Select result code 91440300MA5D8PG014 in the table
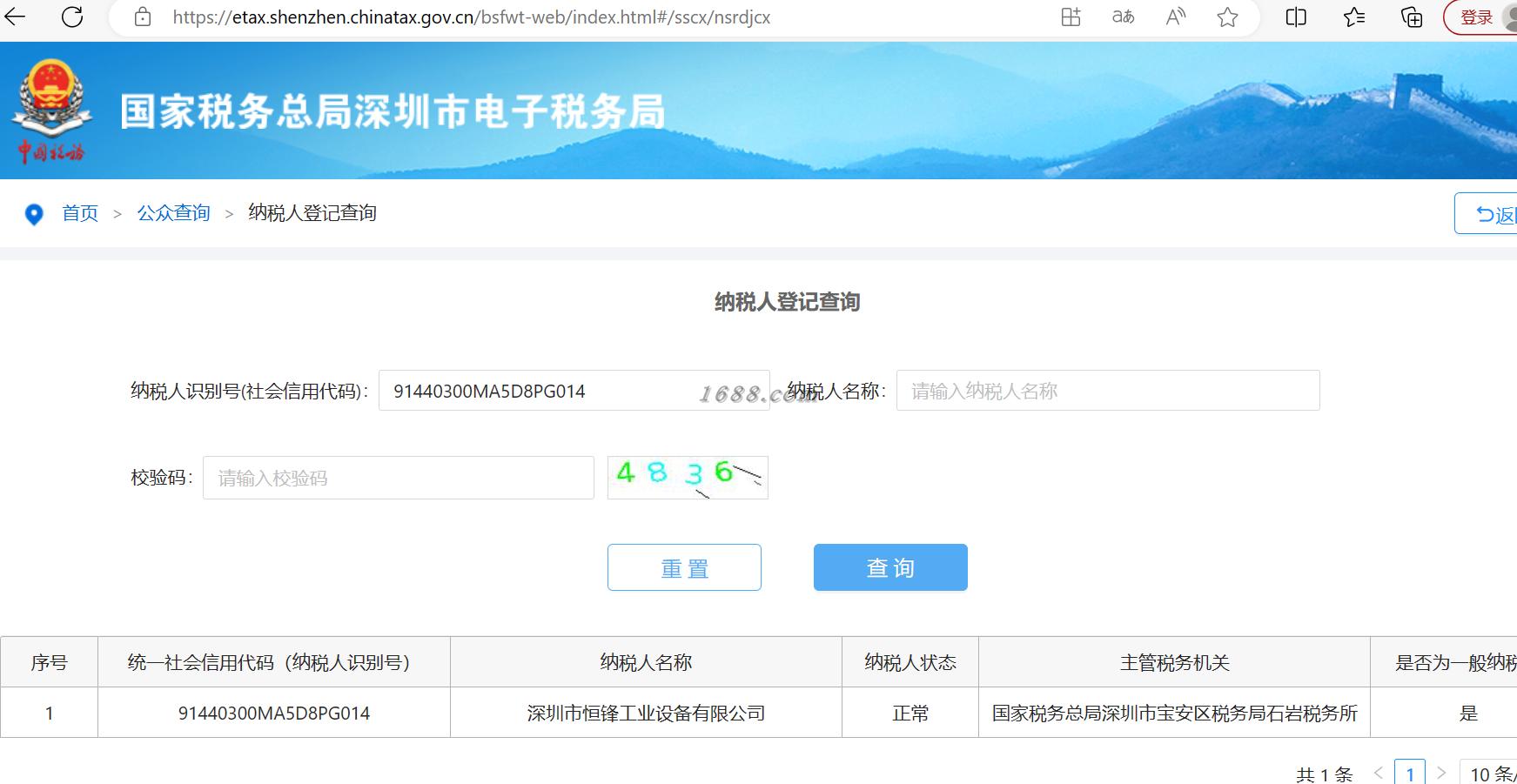This screenshot has width=1517, height=784. [x=274, y=714]
